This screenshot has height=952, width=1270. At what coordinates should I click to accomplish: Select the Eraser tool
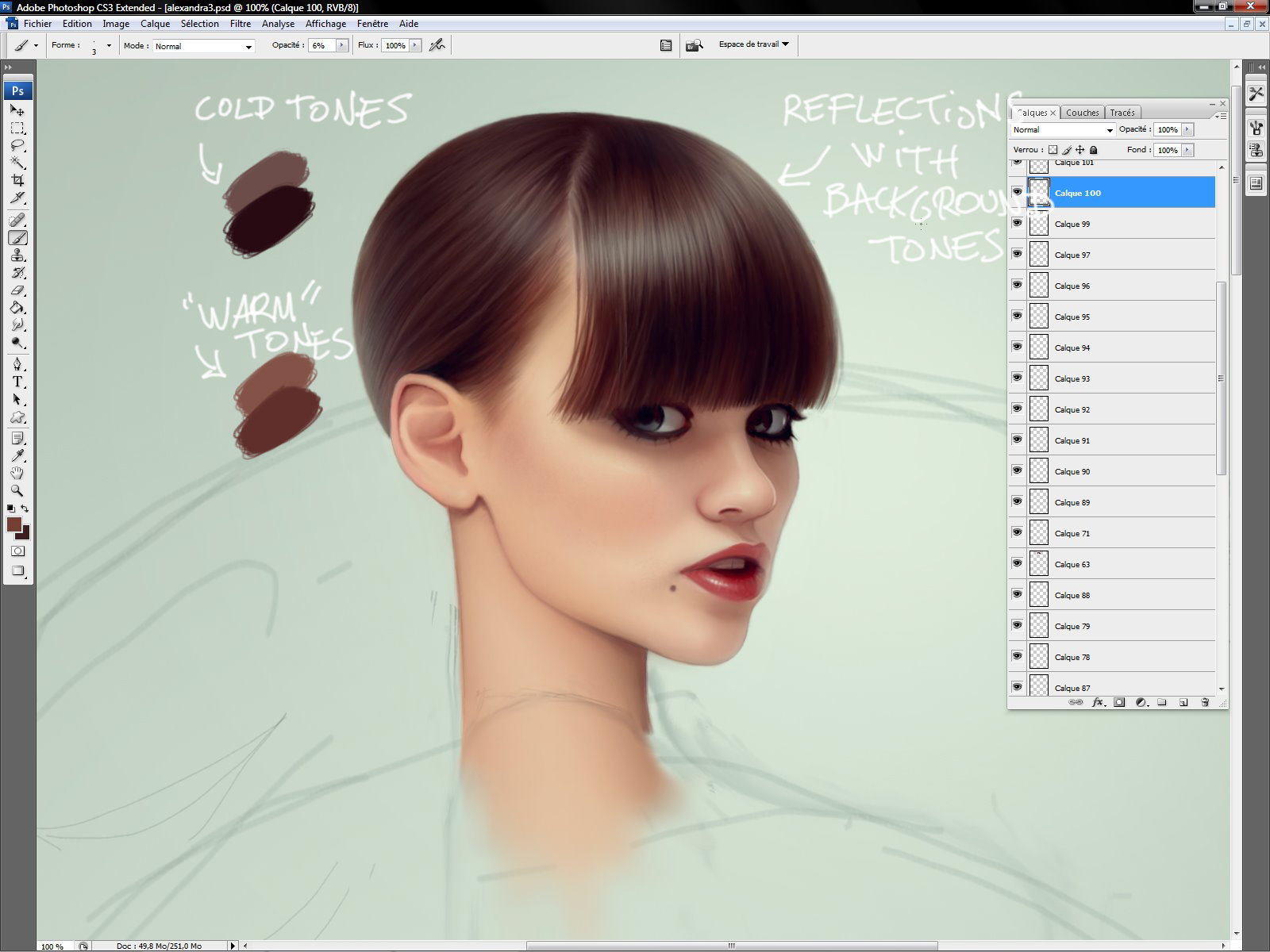tap(17, 290)
